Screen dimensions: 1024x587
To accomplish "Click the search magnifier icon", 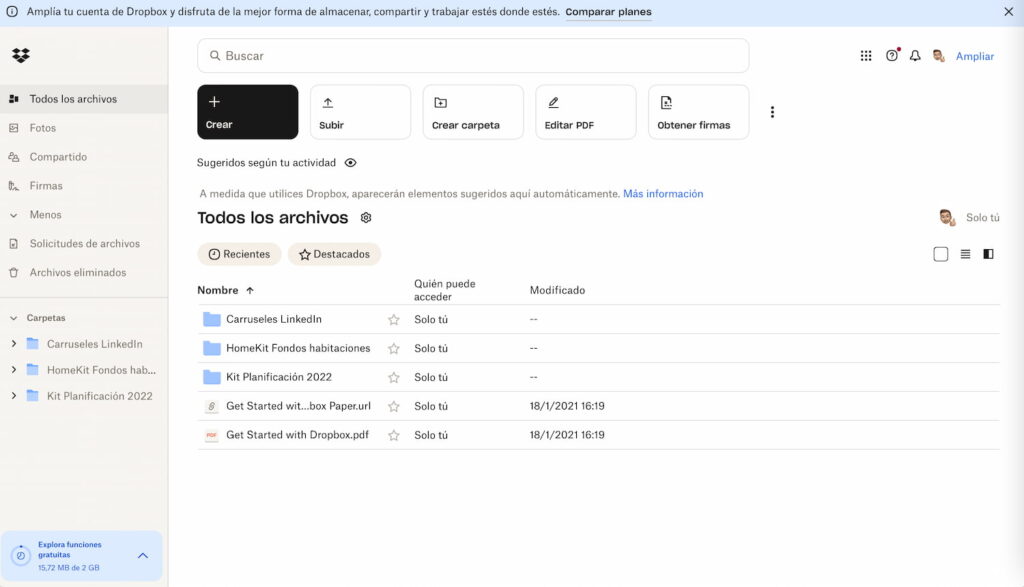I will pos(214,56).
